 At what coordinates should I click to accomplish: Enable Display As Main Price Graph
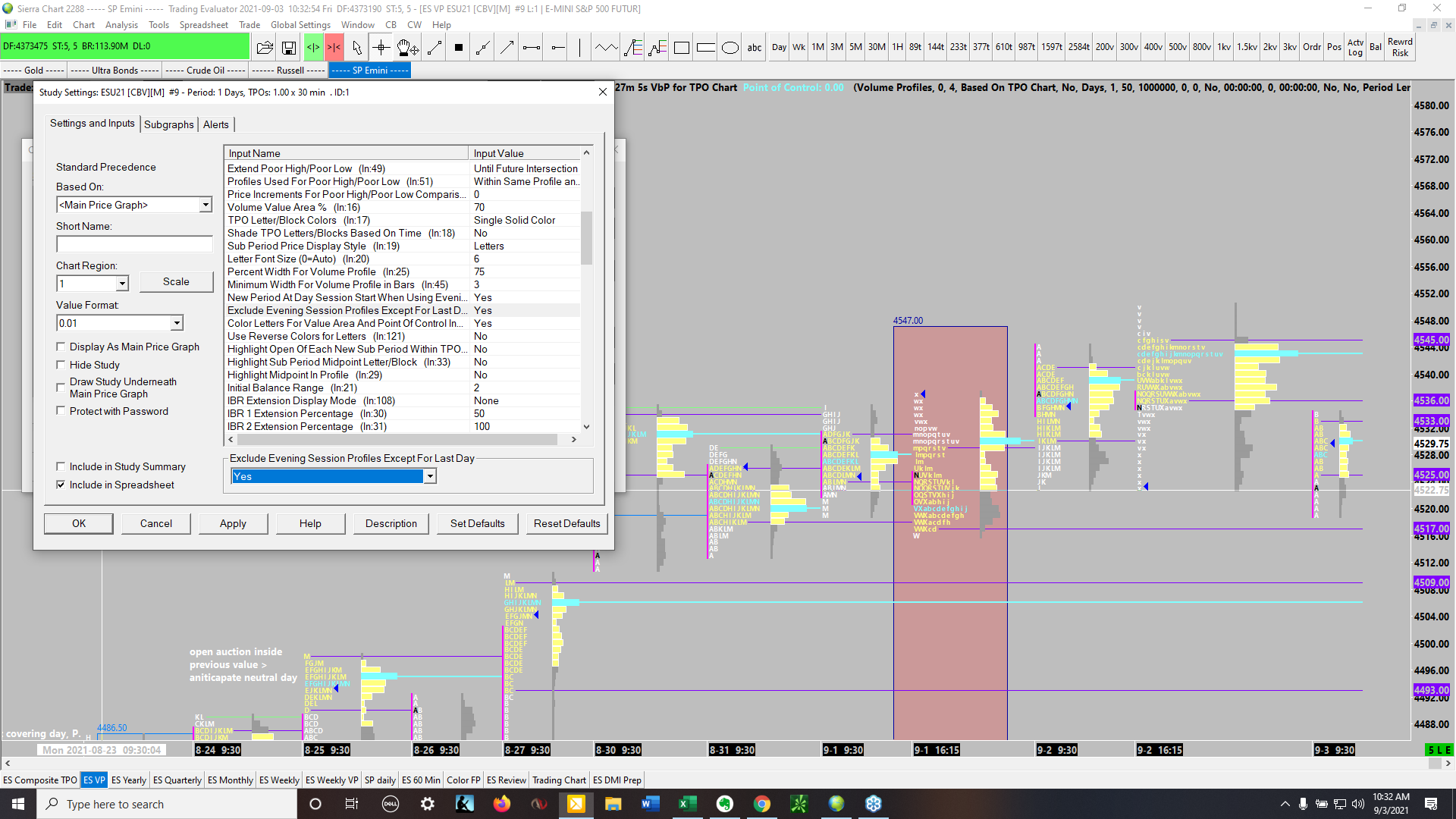(61, 347)
